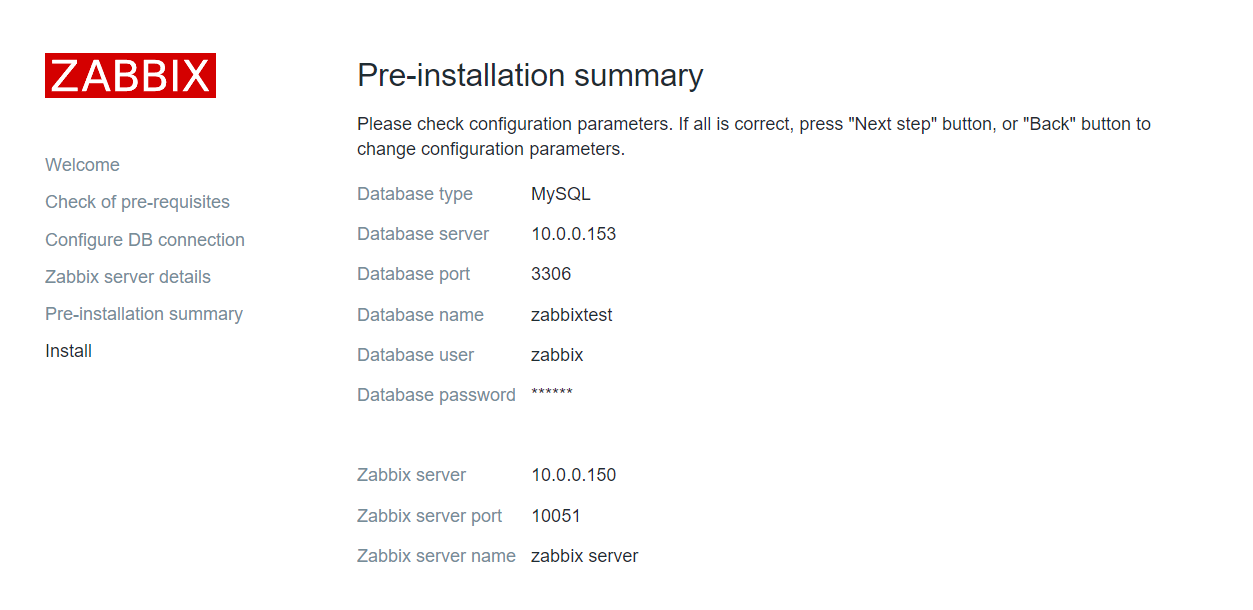
Task: Click the database name zabbixtest
Action: pyautogui.click(x=571, y=315)
